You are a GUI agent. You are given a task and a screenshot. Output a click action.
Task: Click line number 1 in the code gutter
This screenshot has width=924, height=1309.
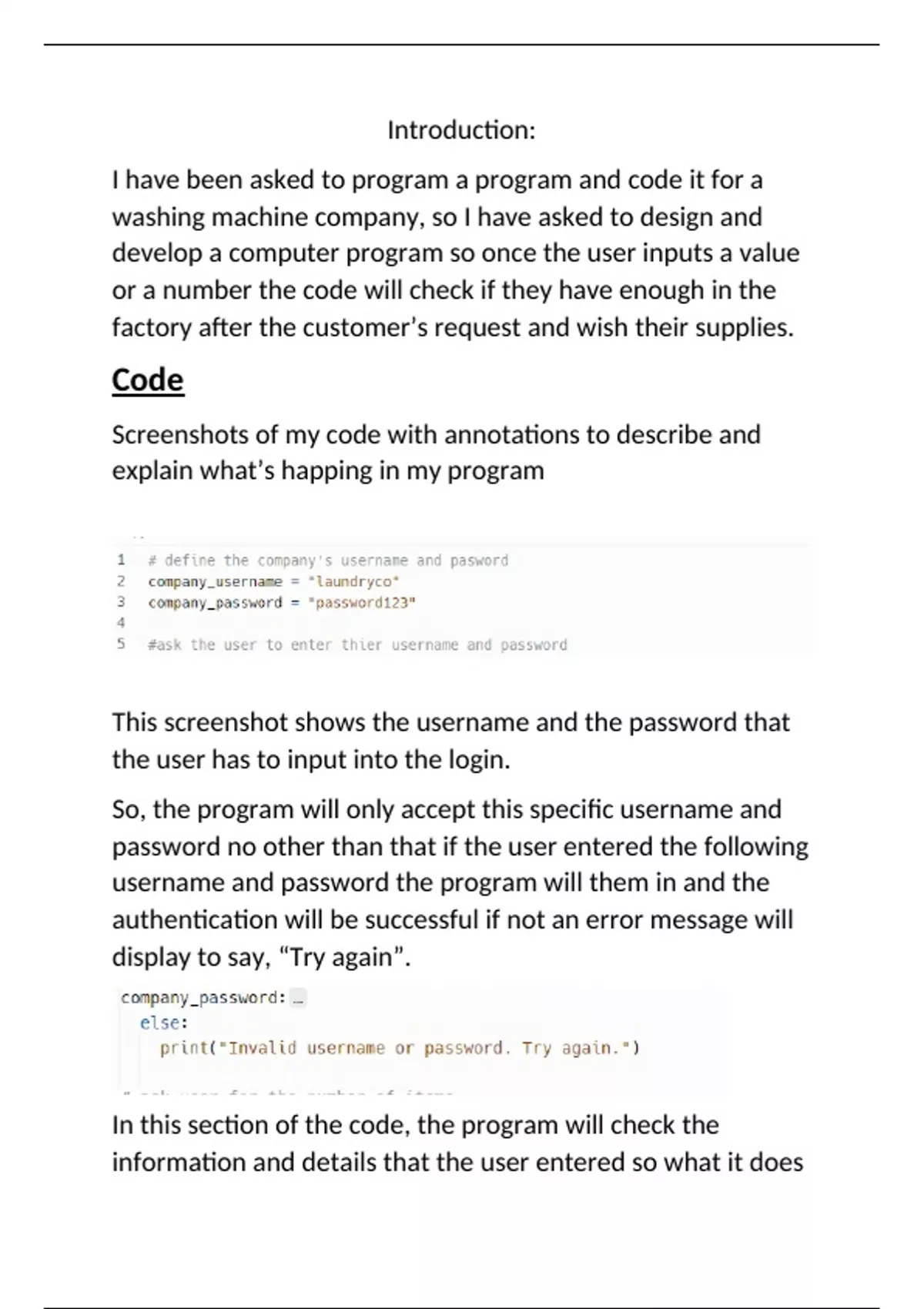click(x=121, y=560)
